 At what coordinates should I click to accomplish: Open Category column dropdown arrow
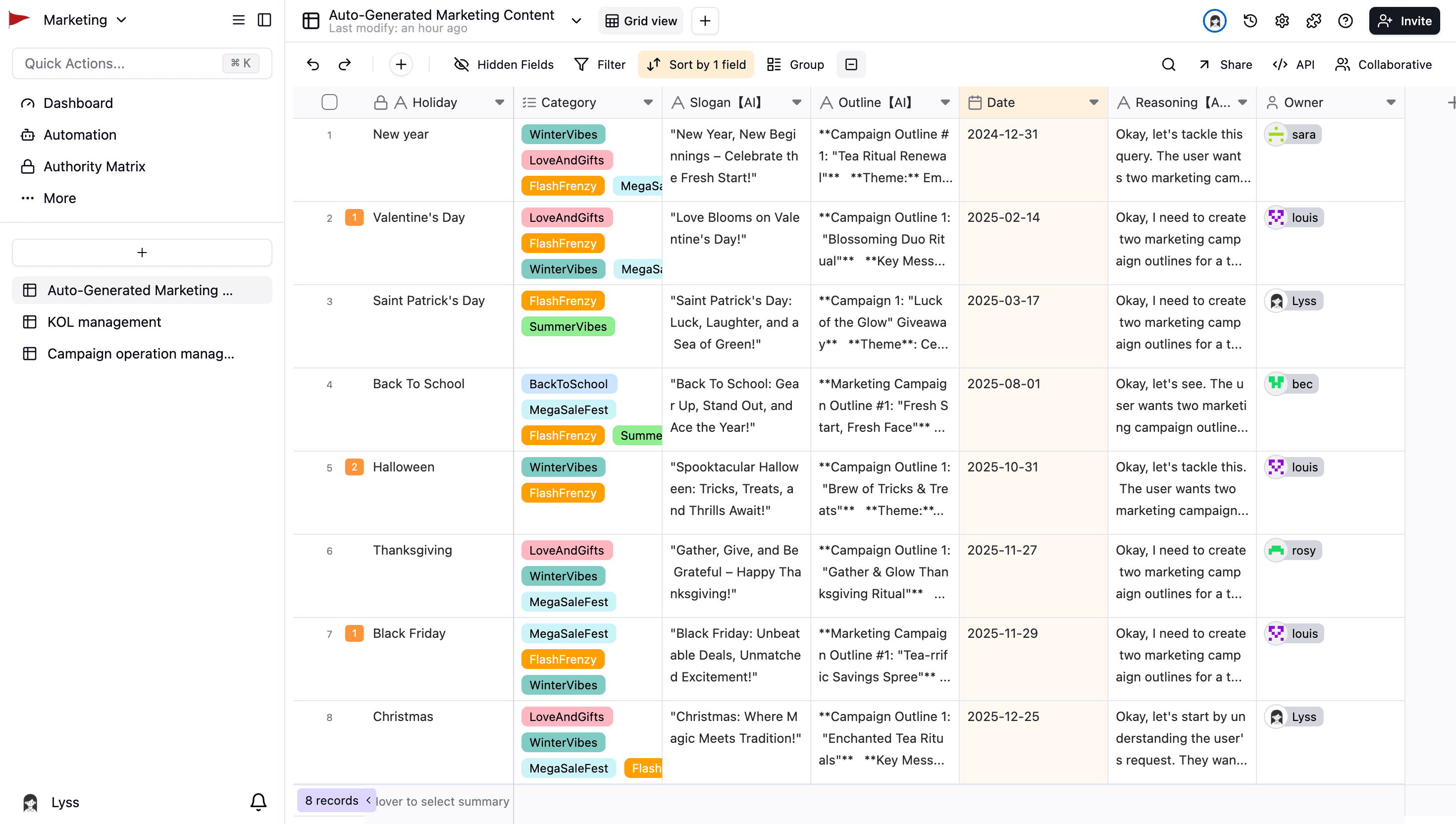pos(648,103)
